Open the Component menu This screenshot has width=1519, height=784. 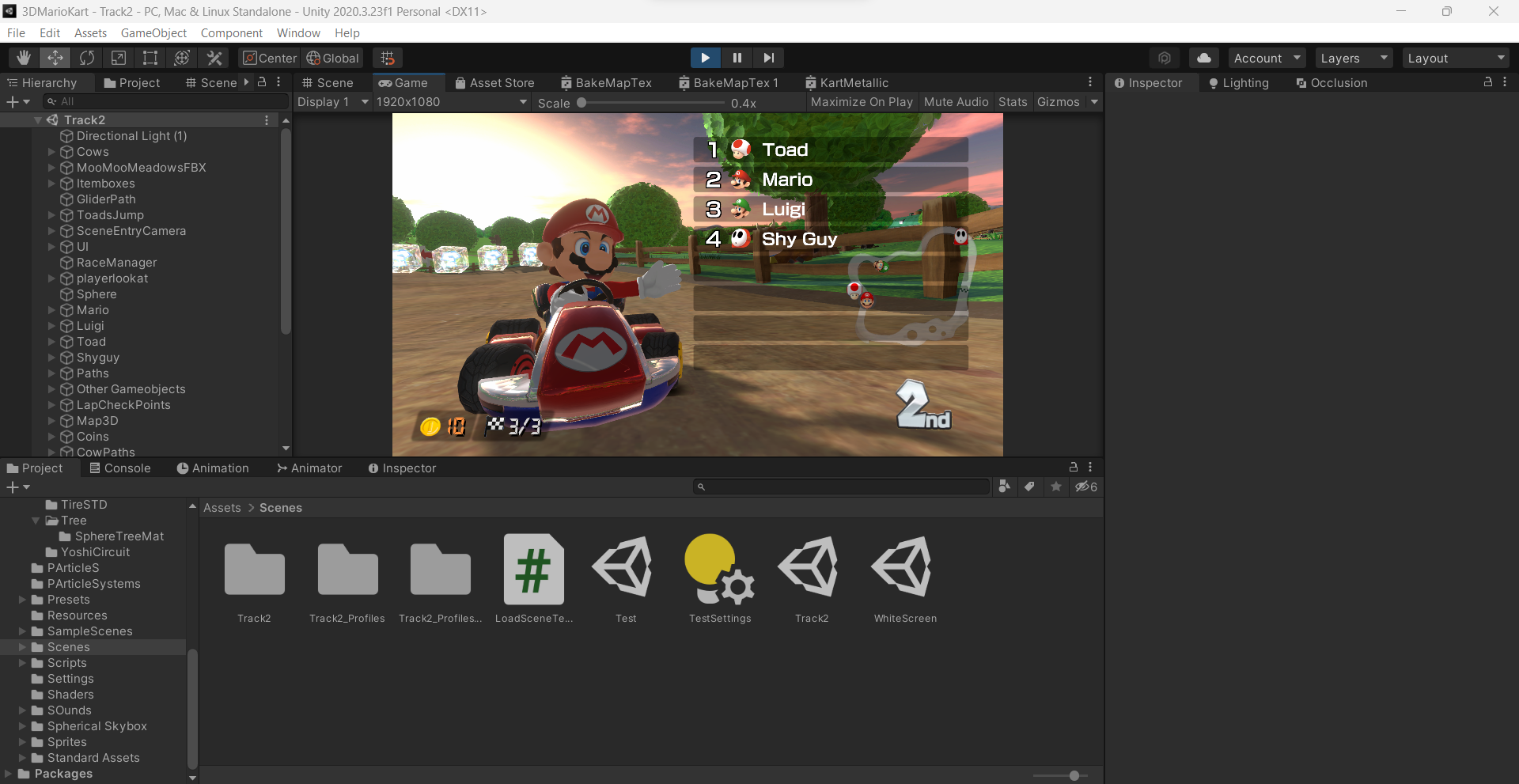[232, 32]
